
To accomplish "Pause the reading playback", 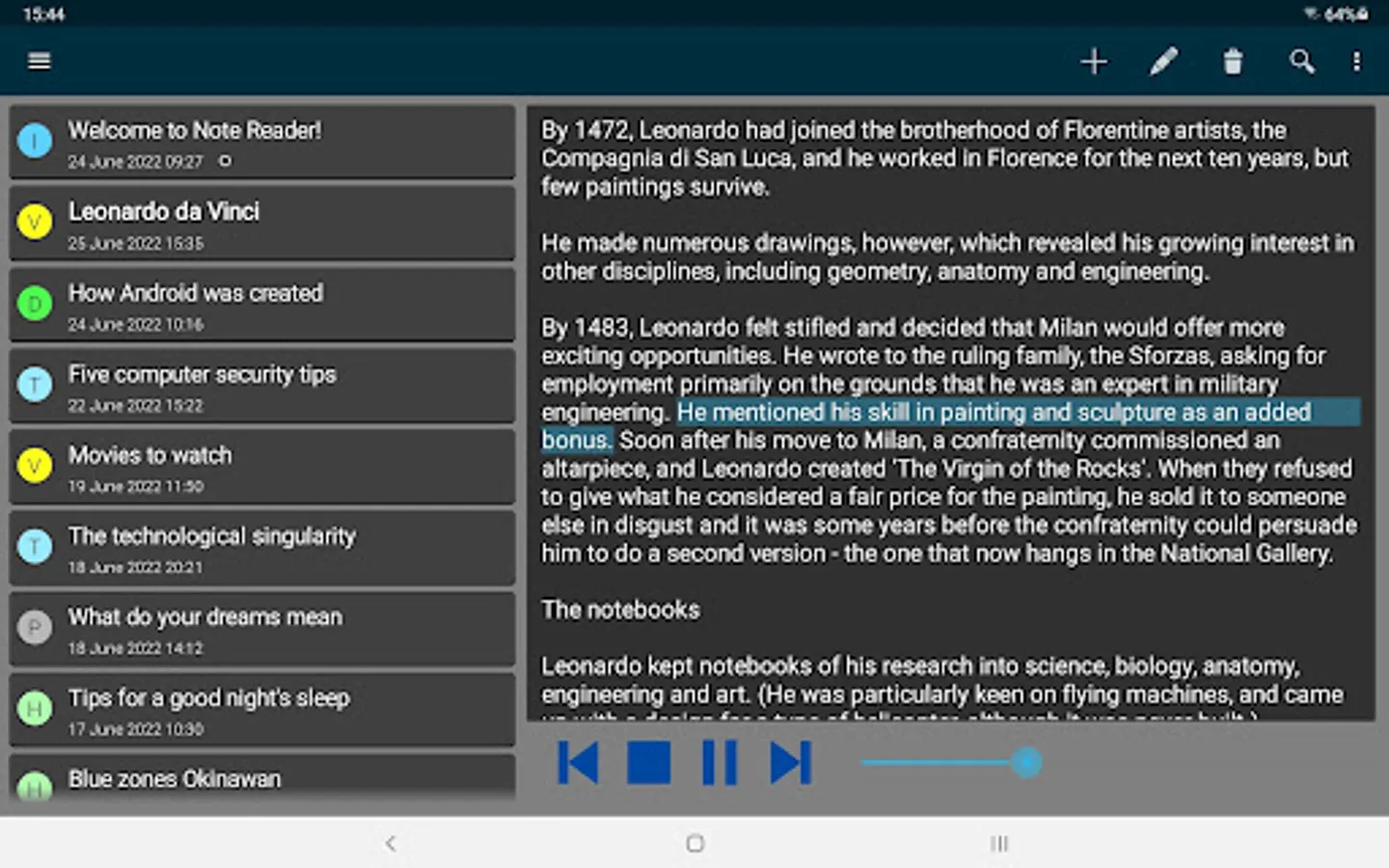I will tap(720, 763).
